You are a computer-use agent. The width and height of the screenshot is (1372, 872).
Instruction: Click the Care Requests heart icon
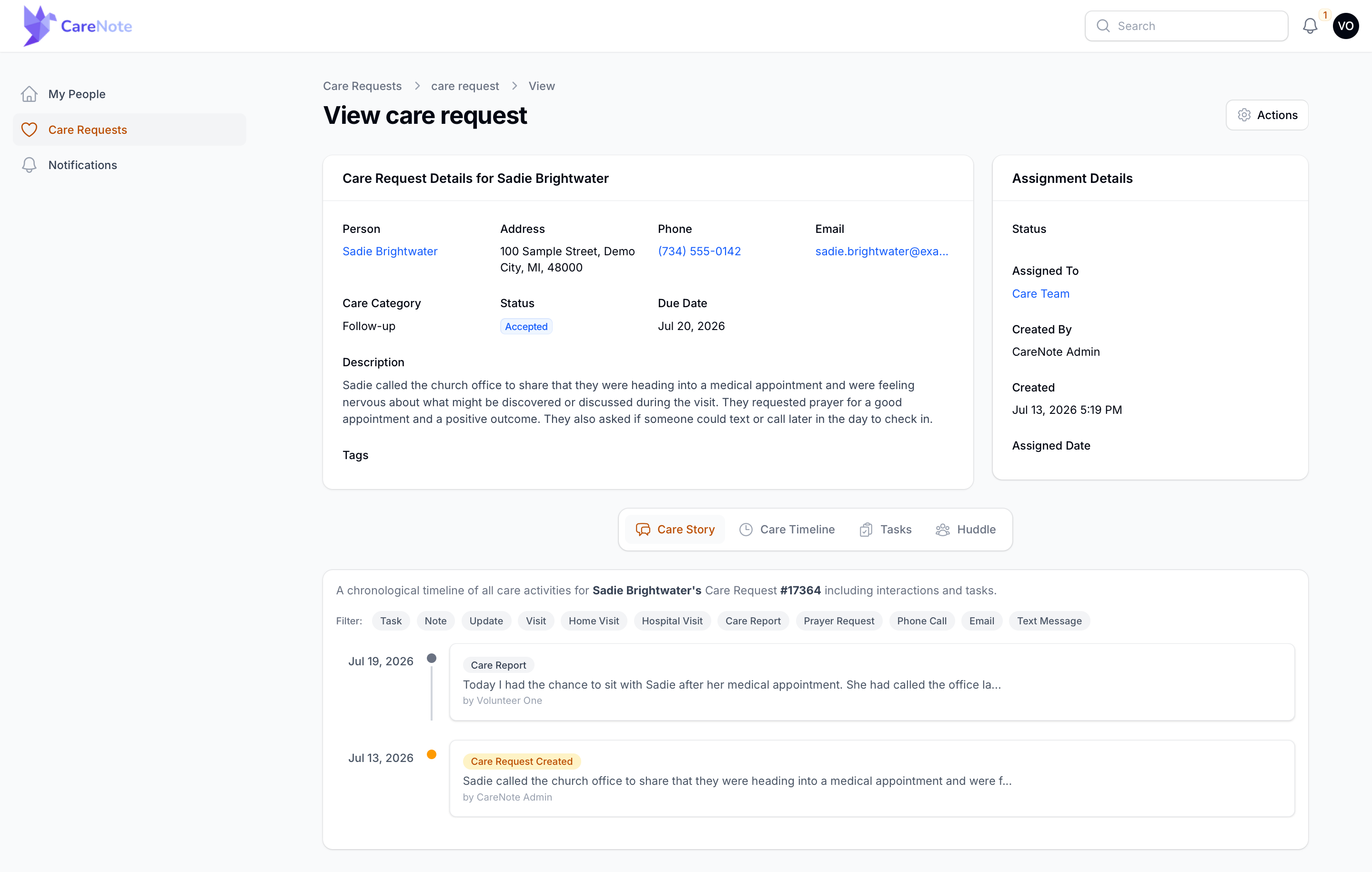29,129
